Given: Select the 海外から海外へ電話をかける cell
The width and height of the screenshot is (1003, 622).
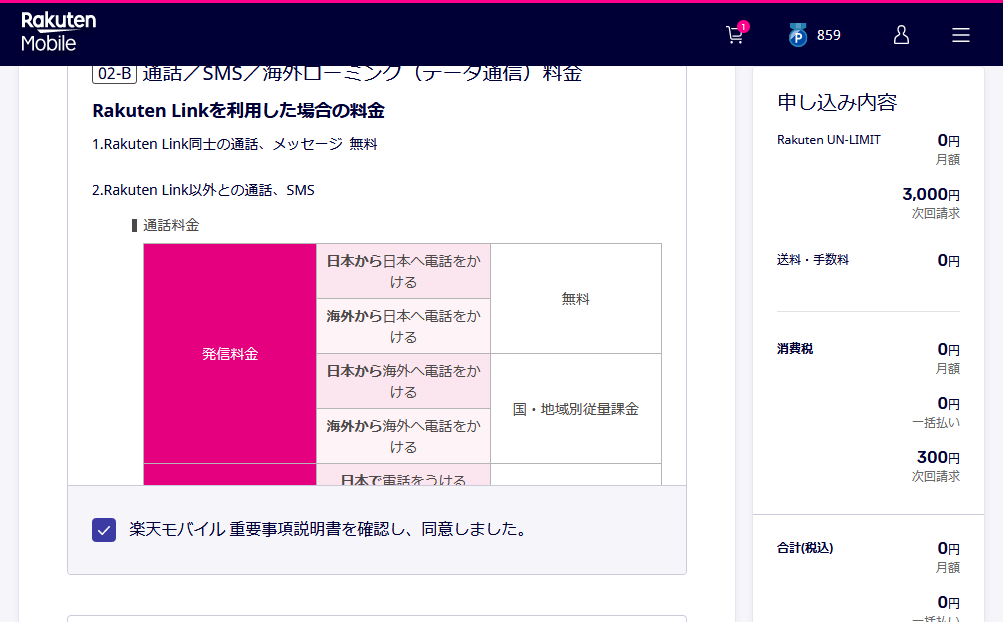Looking at the screenshot, I should coord(404,436).
